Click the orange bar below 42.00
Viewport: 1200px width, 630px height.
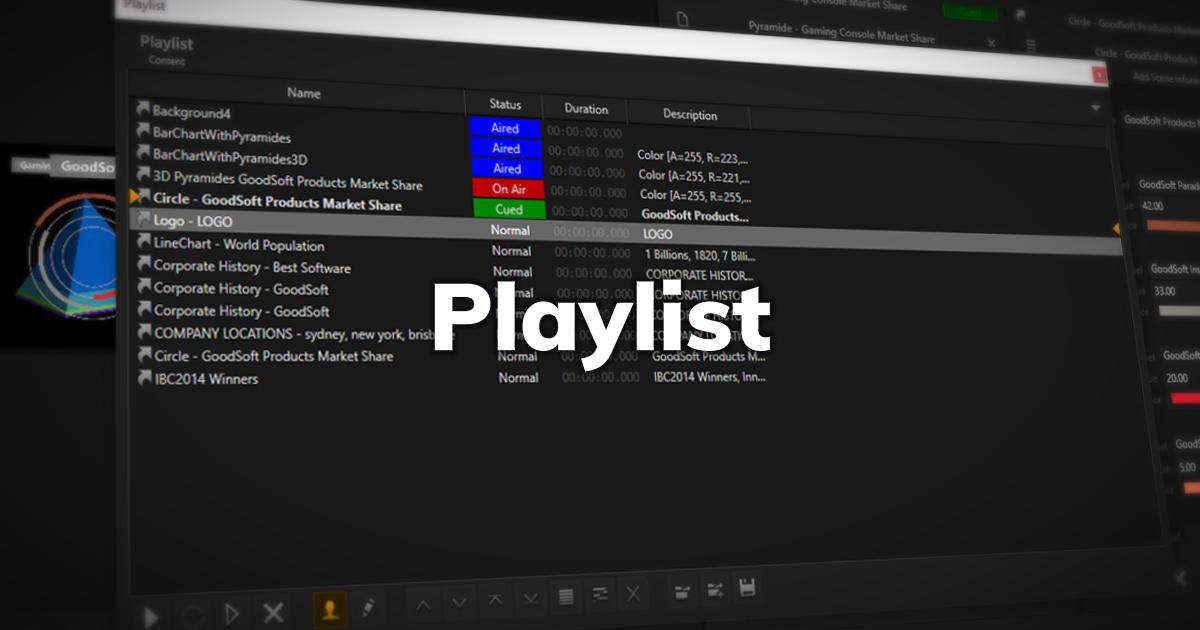click(x=1172, y=225)
